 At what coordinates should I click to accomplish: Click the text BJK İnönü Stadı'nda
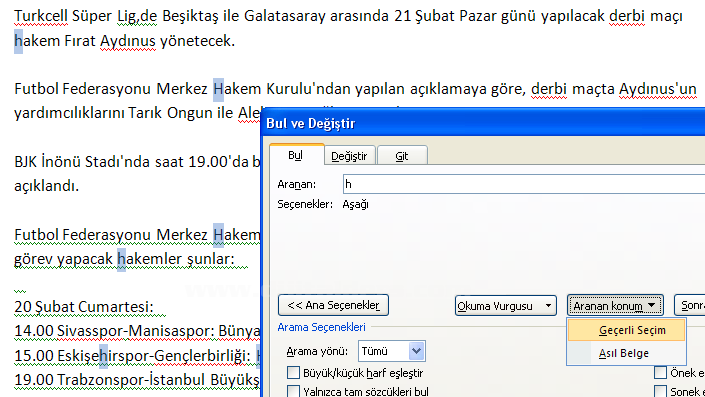tap(82, 162)
